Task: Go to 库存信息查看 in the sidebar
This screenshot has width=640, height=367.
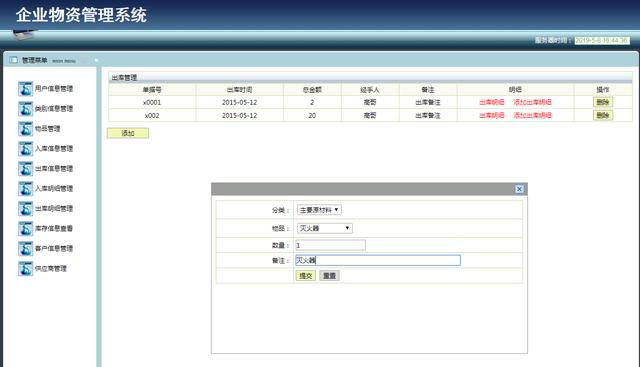Action: pyautogui.click(x=54, y=229)
